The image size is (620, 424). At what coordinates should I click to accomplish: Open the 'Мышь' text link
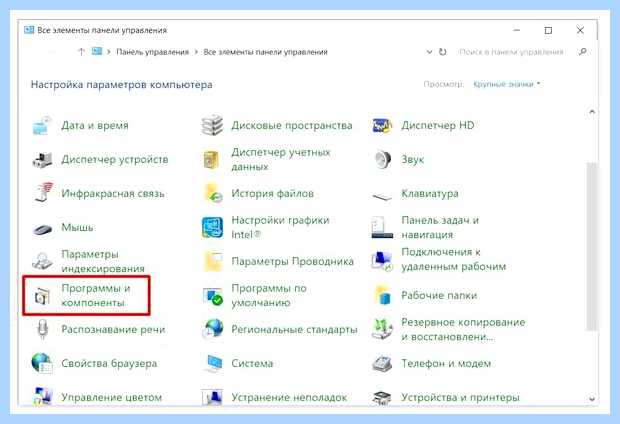point(77,227)
